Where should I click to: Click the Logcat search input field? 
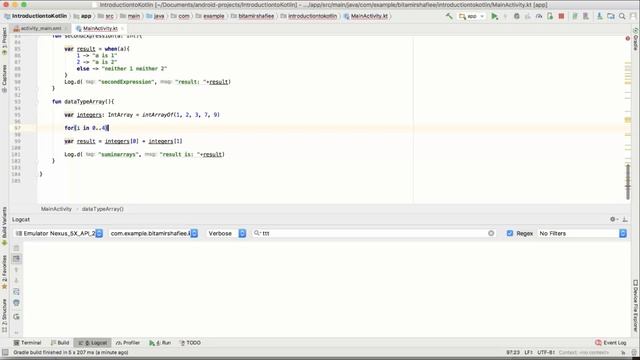(x=373, y=233)
